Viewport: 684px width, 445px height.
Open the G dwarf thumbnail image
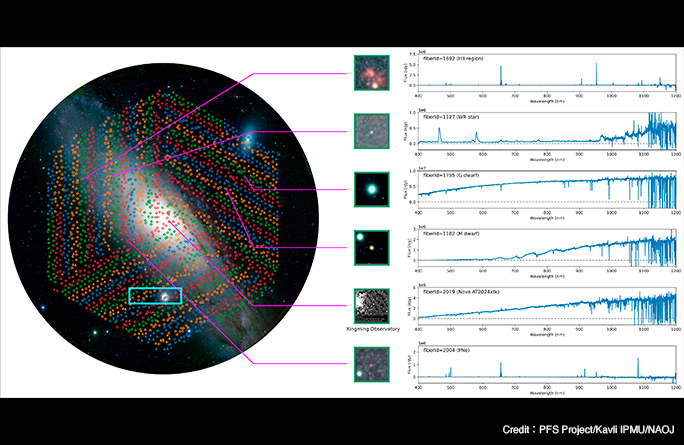(371, 188)
